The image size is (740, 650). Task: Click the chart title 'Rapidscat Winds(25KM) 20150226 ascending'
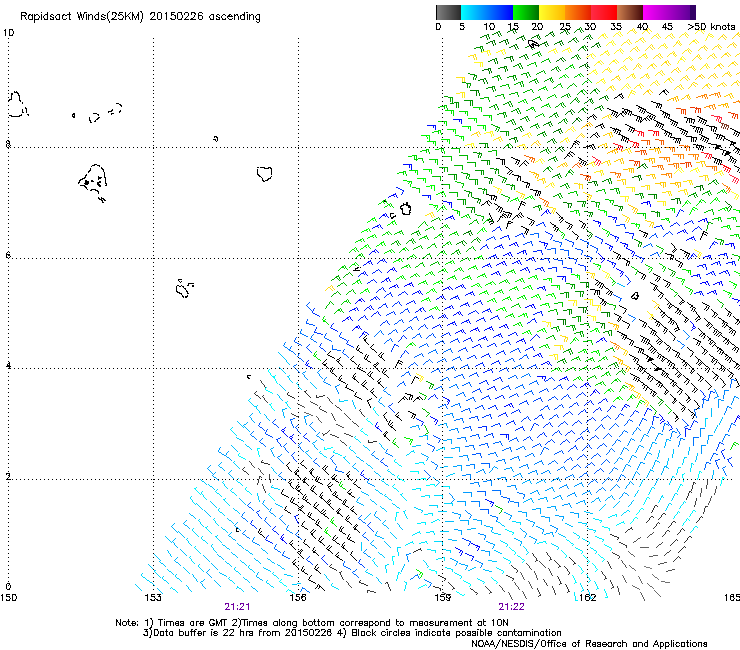pos(140,17)
